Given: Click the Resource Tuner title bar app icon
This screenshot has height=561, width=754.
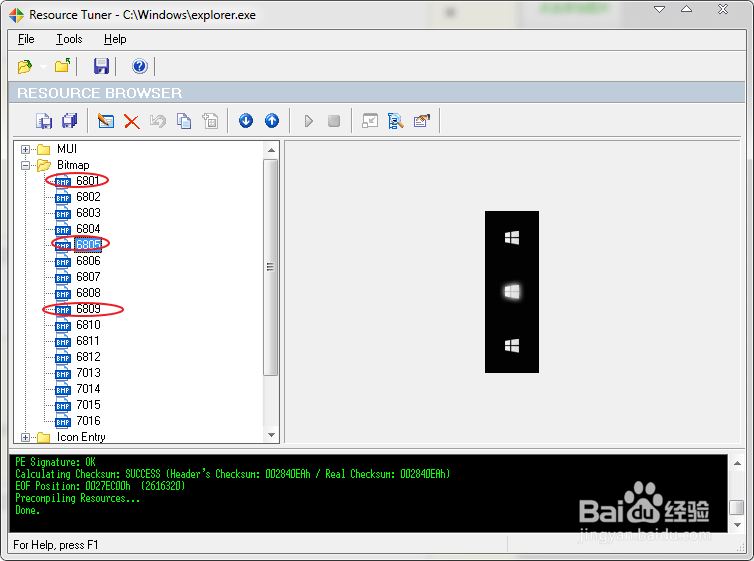Looking at the screenshot, I should tap(16, 15).
